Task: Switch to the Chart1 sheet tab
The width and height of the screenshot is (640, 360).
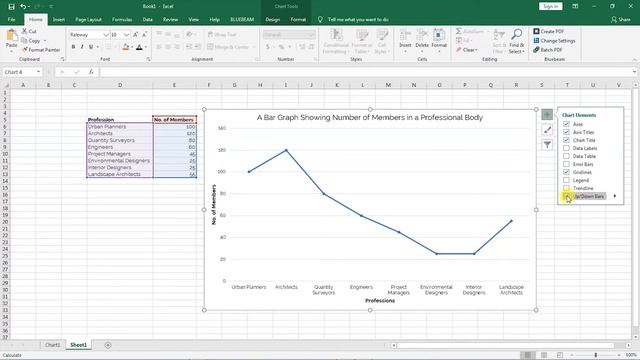Action: pos(52,345)
